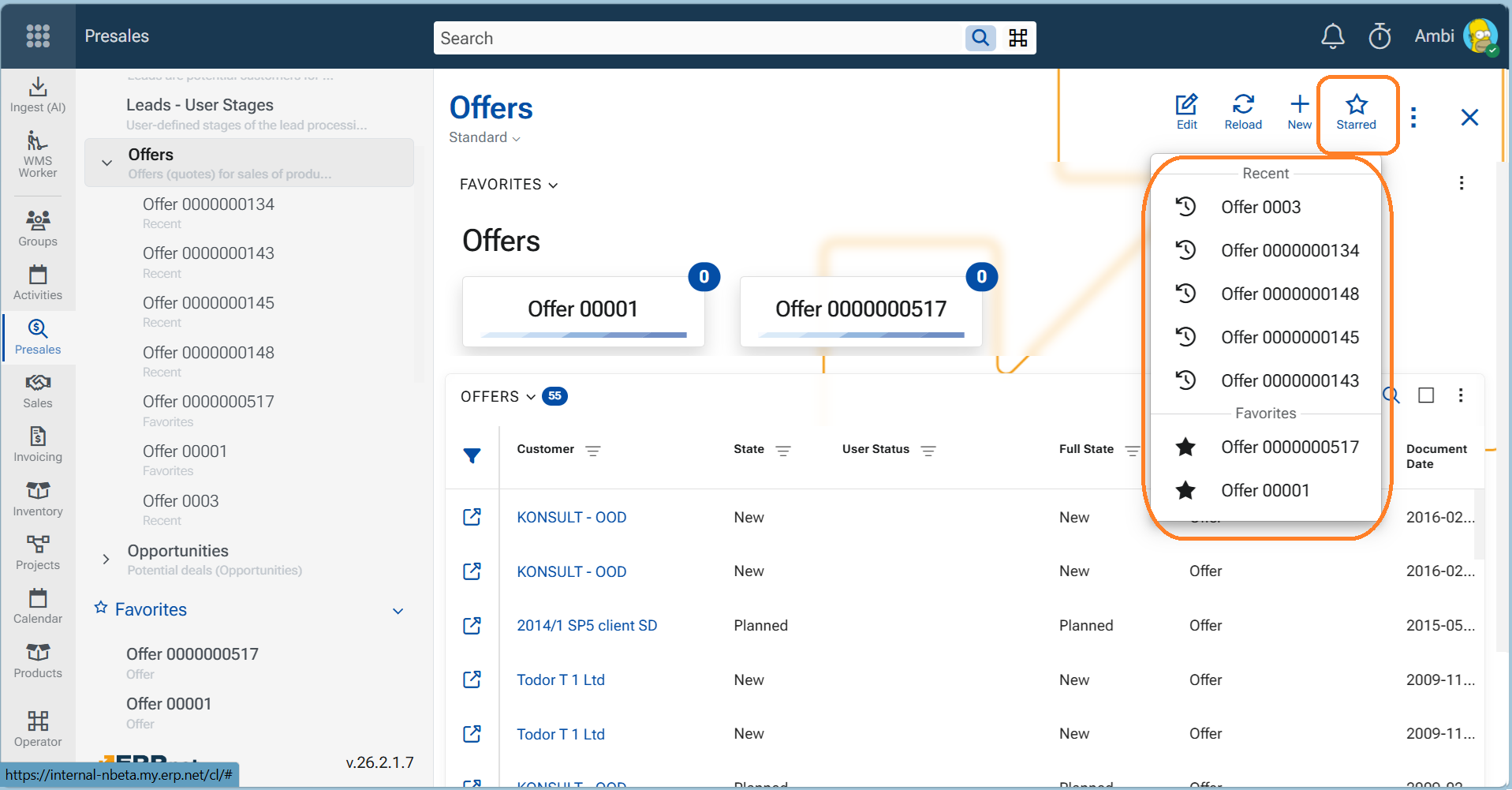Expand the Standard view dropdown
Image resolution: width=1512 pixels, height=790 pixels.
(484, 138)
